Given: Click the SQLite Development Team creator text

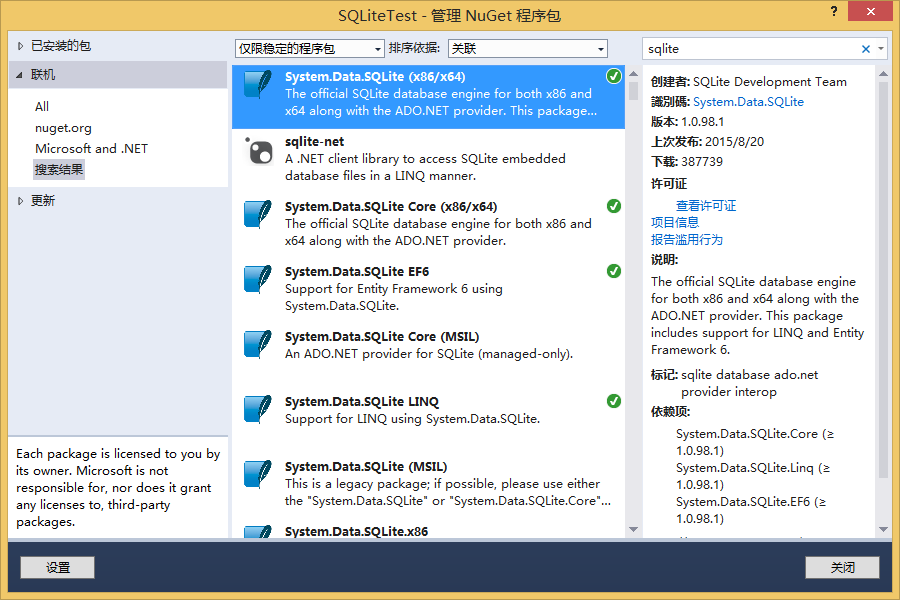Looking at the screenshot, I should (x=770, y=82).
